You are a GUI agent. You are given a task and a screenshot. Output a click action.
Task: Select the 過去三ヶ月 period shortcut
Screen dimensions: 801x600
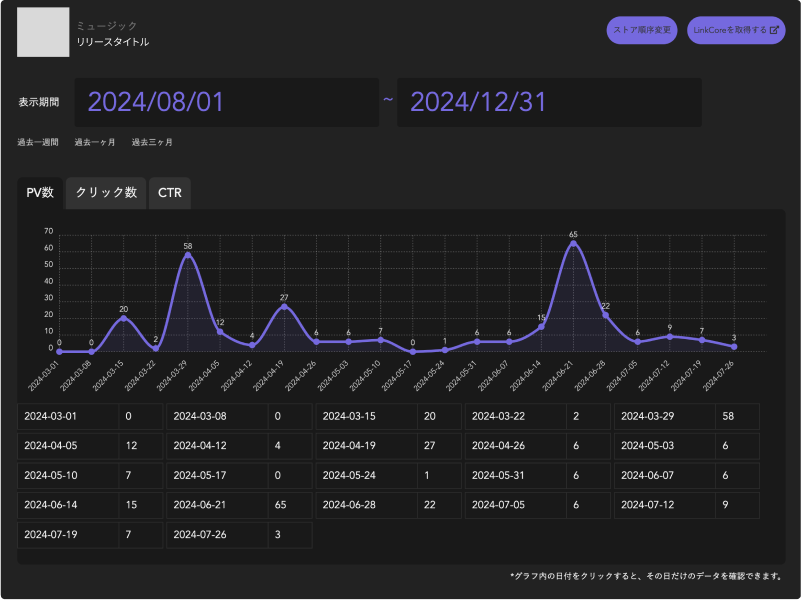tap(152, 143)
